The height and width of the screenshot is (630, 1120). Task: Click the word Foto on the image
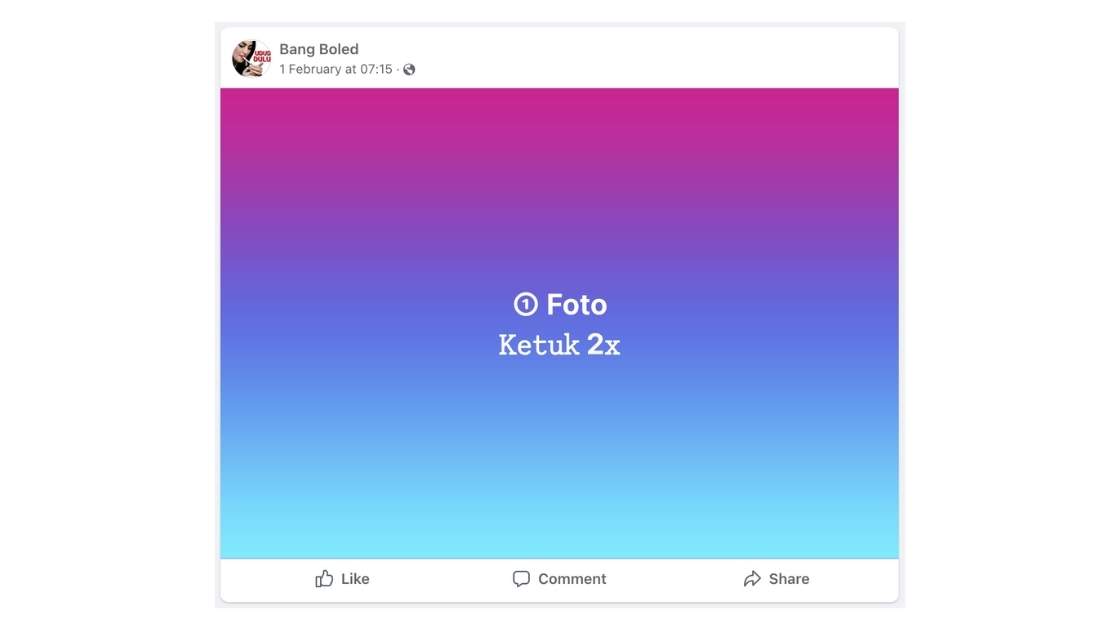point(577,305)
